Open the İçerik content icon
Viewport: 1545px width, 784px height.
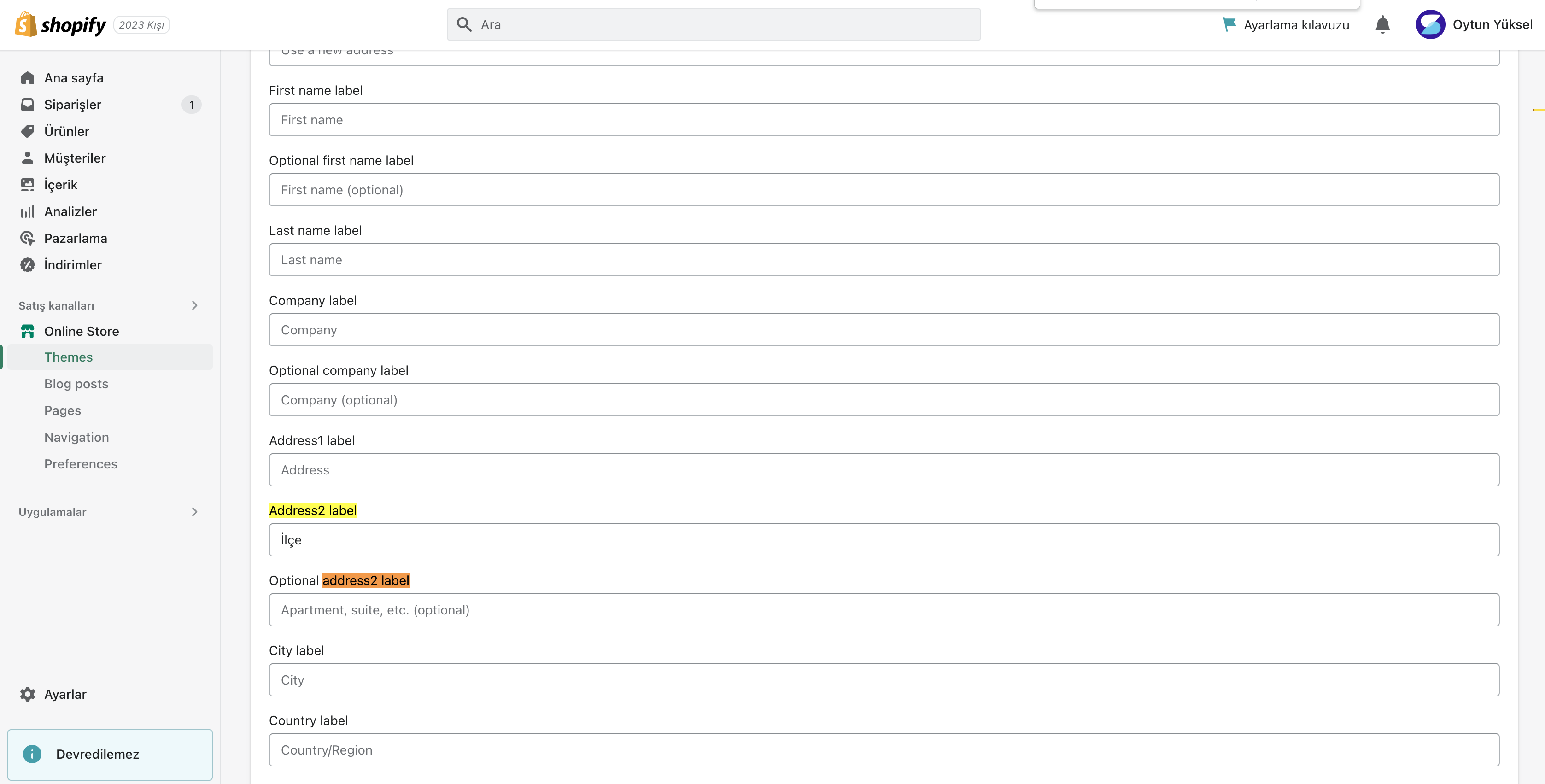click(x=28, y=184)
